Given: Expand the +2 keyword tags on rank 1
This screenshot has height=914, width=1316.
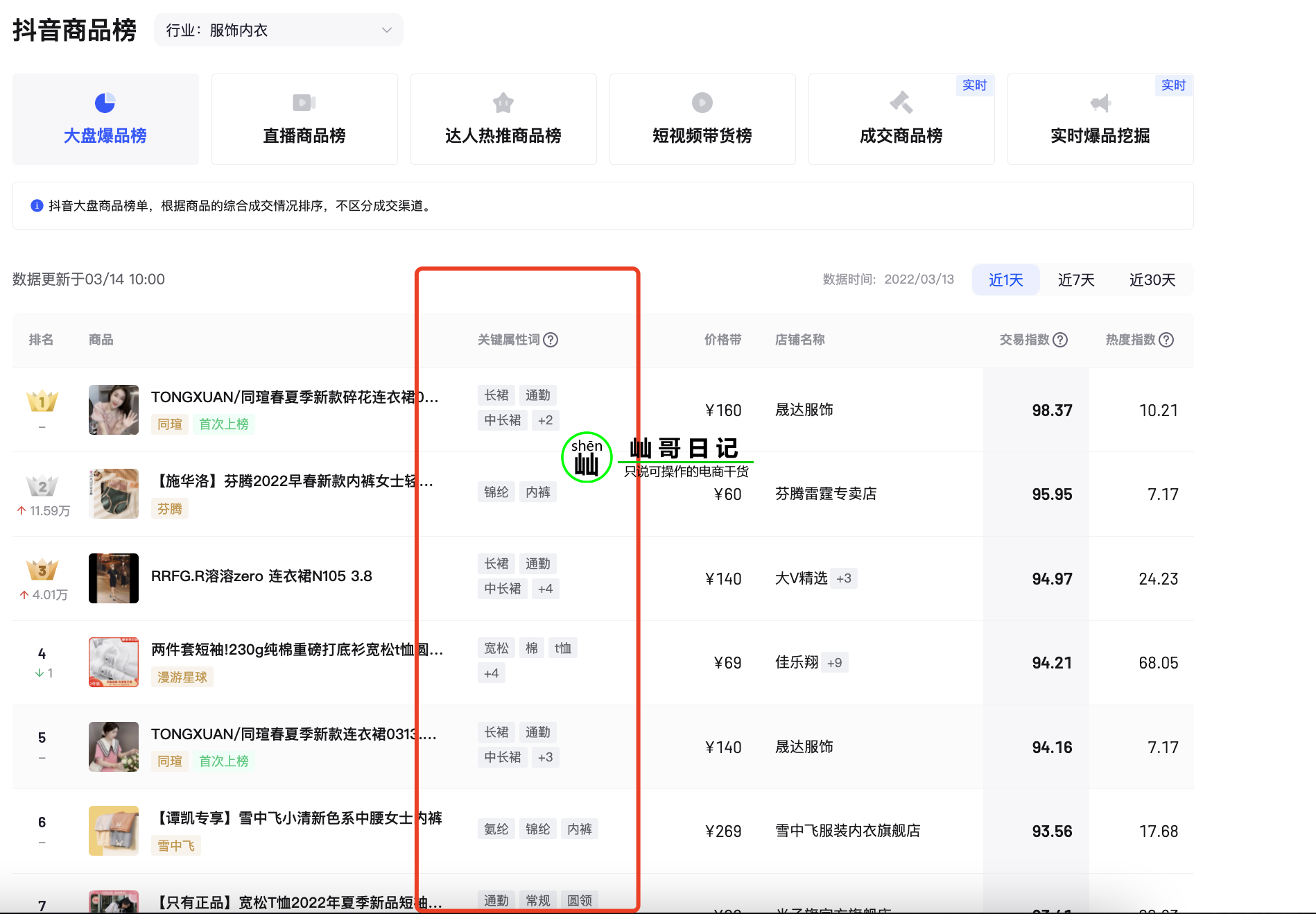Looking at the screenshot, I should pyautogui.click(x=546, y=420).
